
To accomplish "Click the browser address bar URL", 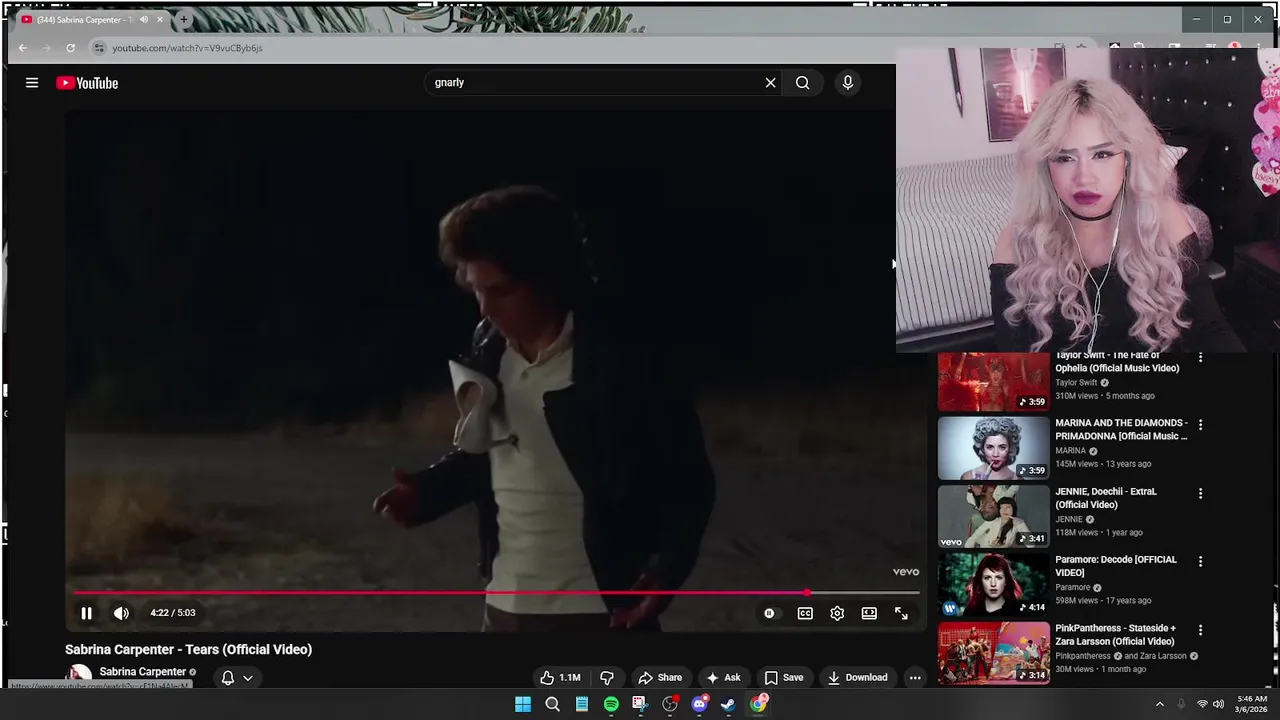I will pyautogui.click(x=187, y=48).
